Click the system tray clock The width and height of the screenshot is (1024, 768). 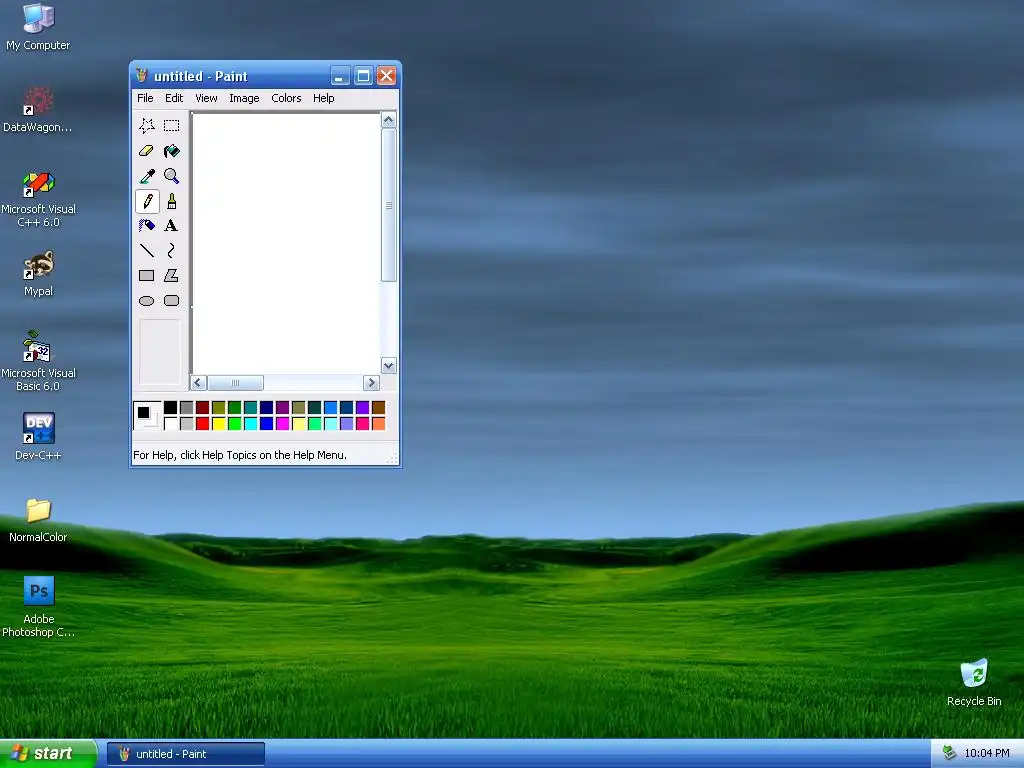987,754
